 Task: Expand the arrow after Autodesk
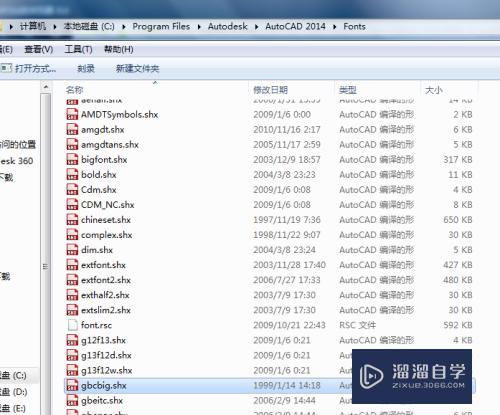point(256,26)
